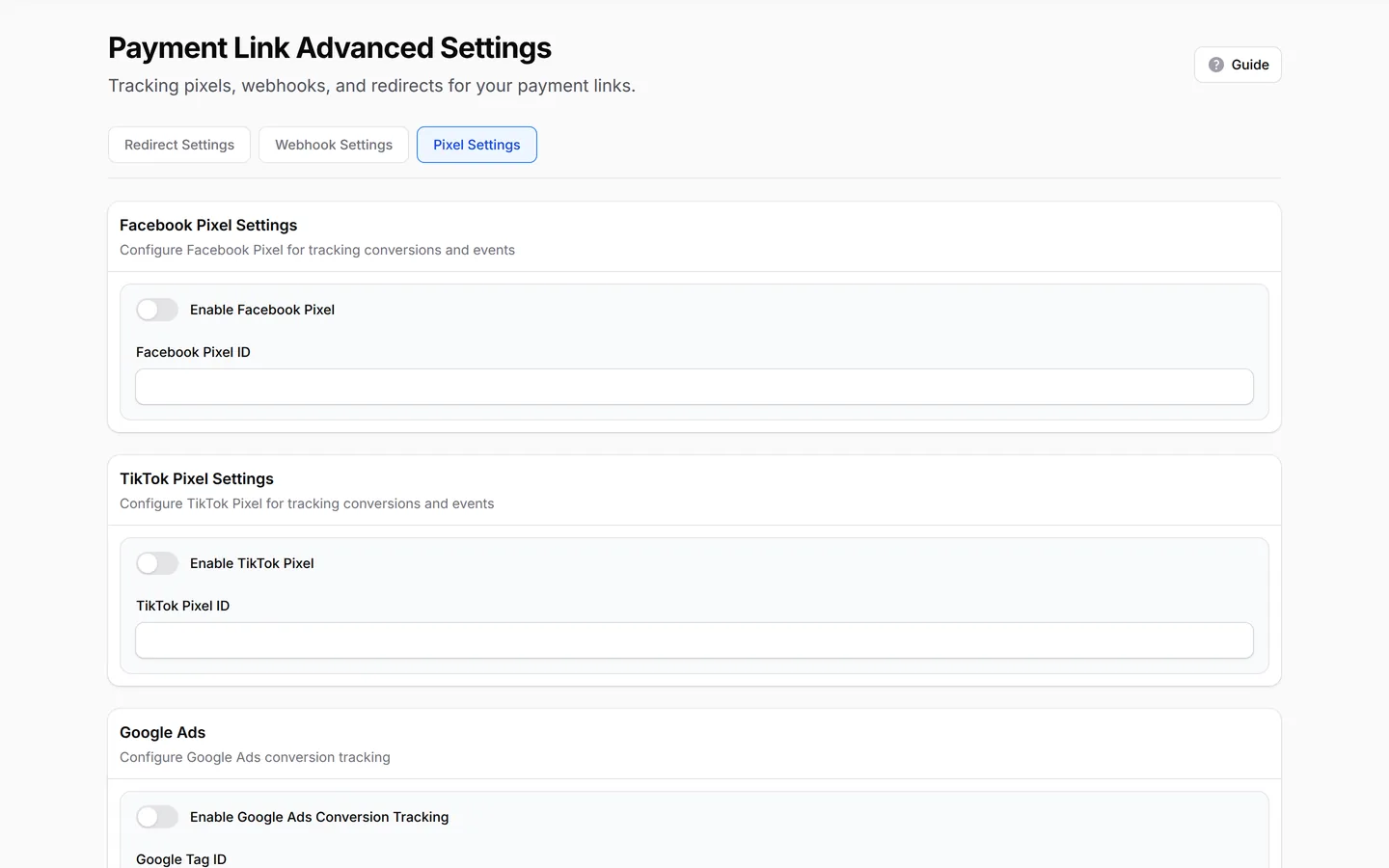This screenshot has width=1389, height=868.
Task: Select the Pixel Settings tab
Action: tap(477, 145)
